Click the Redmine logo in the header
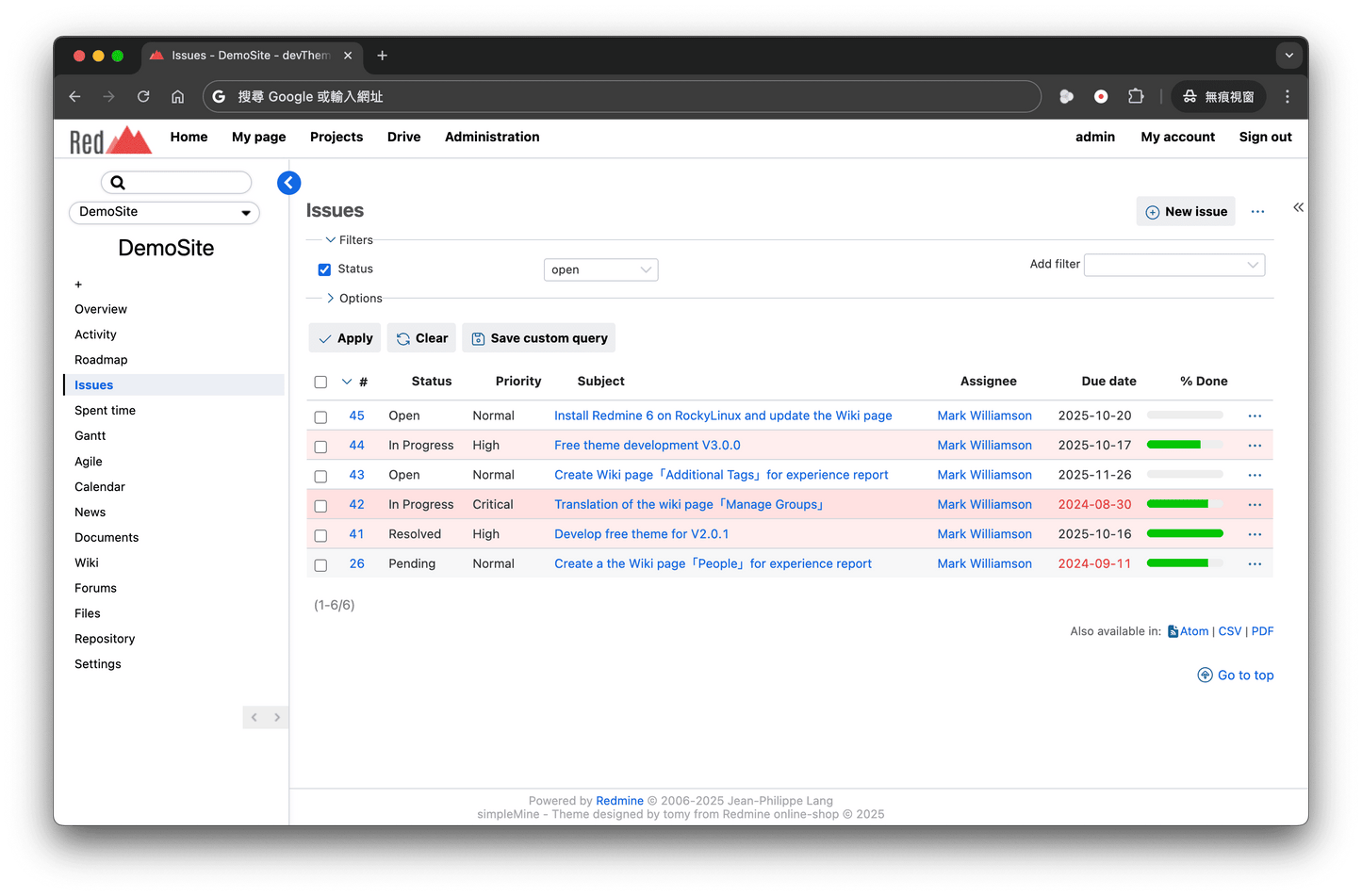 [108, 138]
